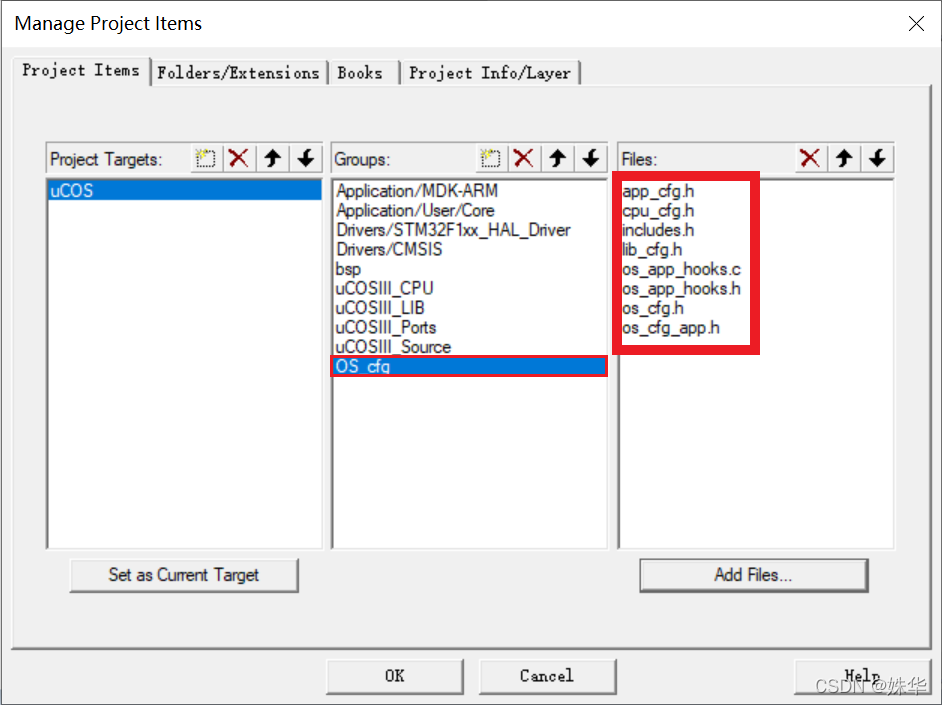Open the Folders/Extensions tab
This screenshot has height=705, width=942.
tap(239, 73)
